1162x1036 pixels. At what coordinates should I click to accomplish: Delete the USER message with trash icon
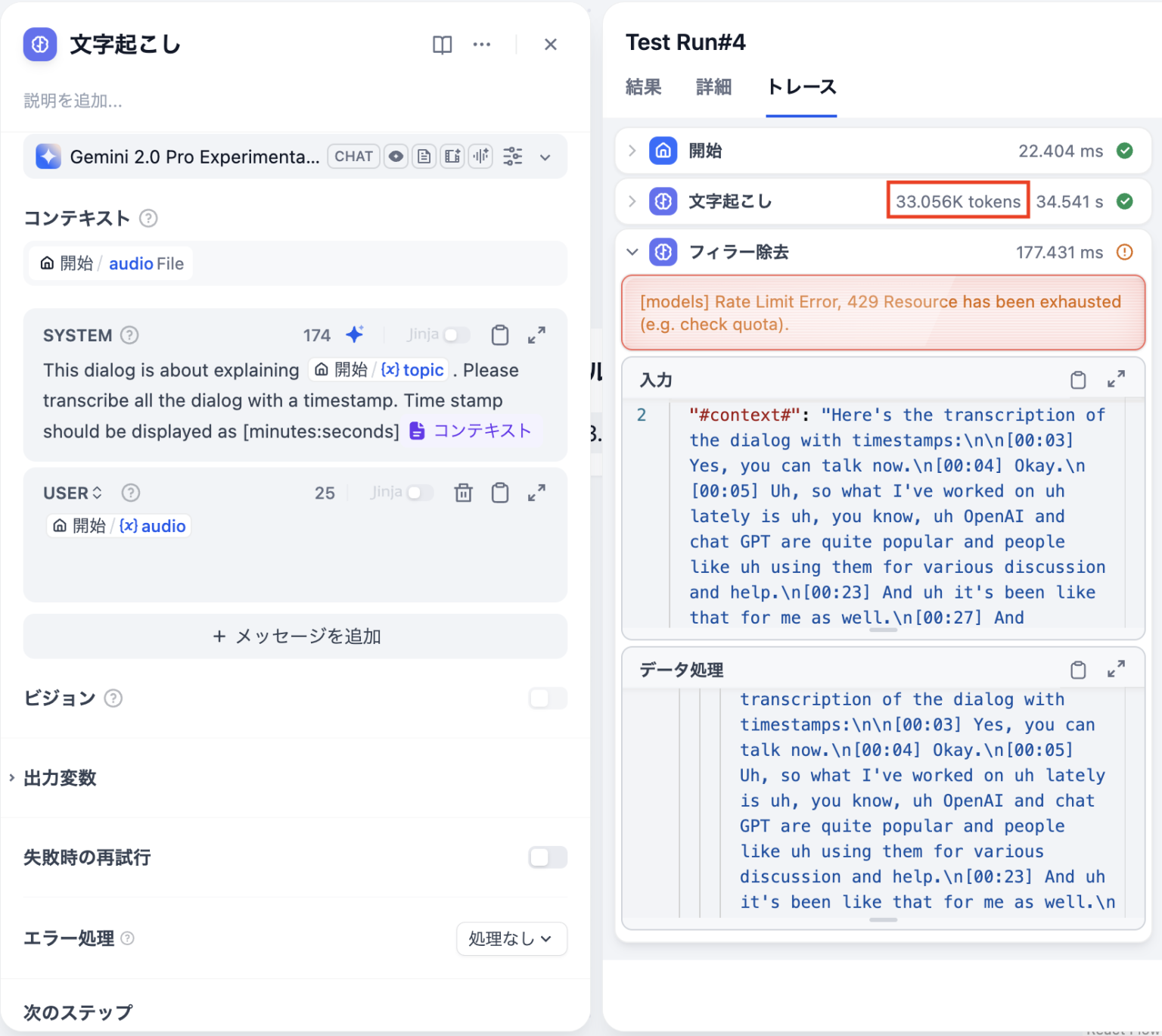(464, 493)
